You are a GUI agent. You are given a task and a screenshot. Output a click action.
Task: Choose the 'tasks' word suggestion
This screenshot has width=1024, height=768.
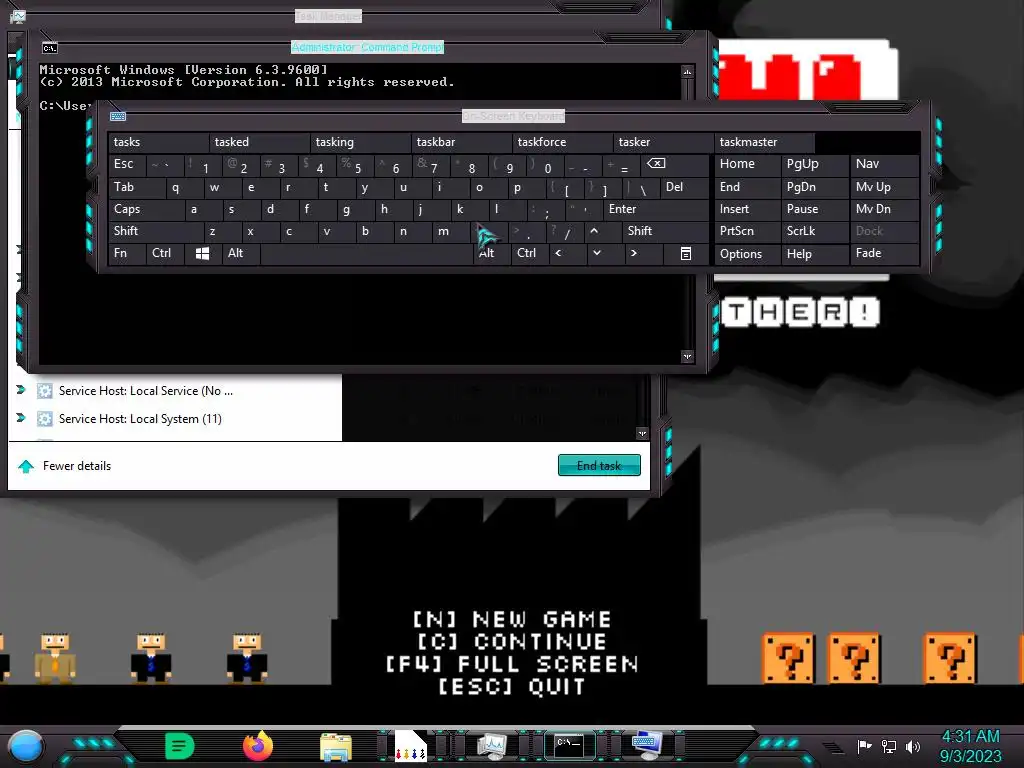(x=159, y=142)
